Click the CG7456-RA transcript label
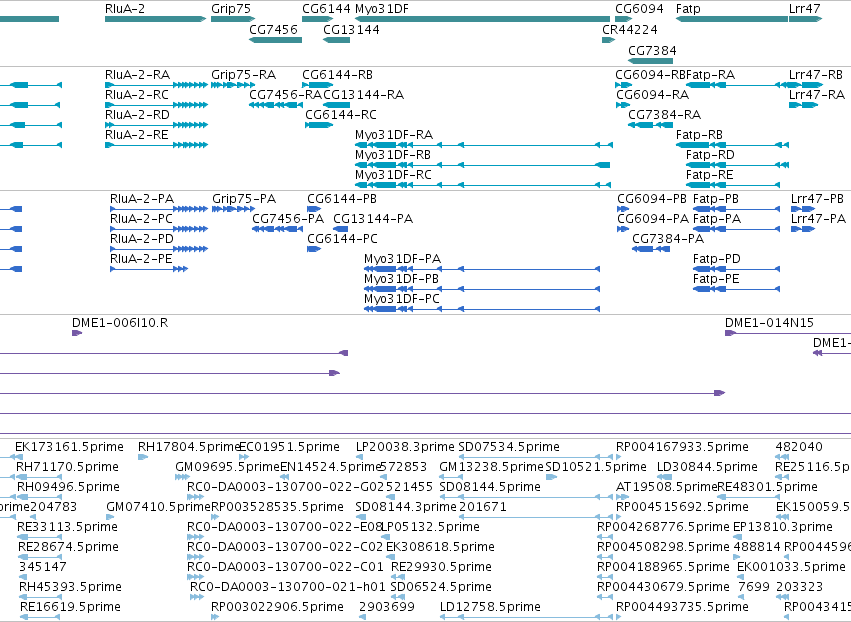 (285, 94)
